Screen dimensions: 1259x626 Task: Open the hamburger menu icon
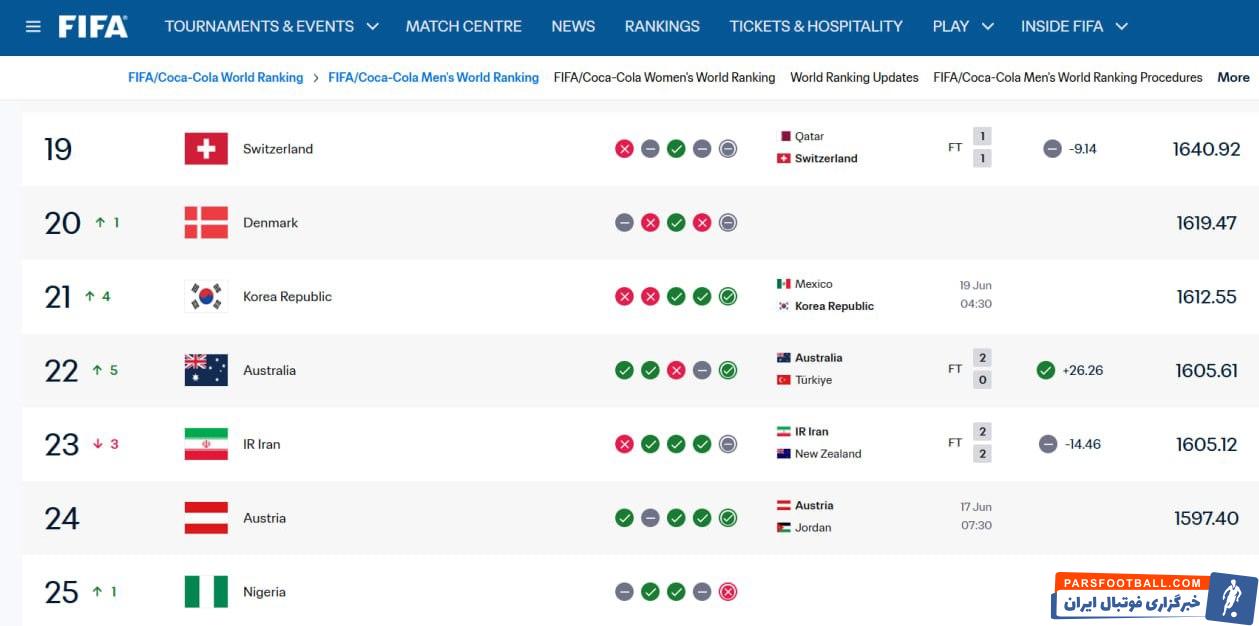(x=33, y=27)
